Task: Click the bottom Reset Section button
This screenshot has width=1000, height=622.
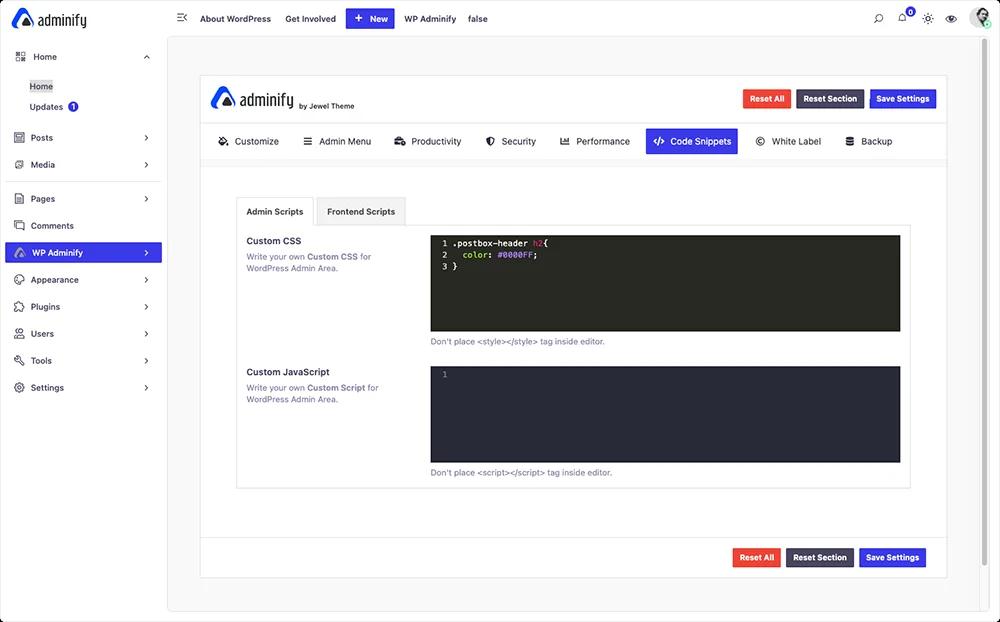Action: (x=820, y=558)
